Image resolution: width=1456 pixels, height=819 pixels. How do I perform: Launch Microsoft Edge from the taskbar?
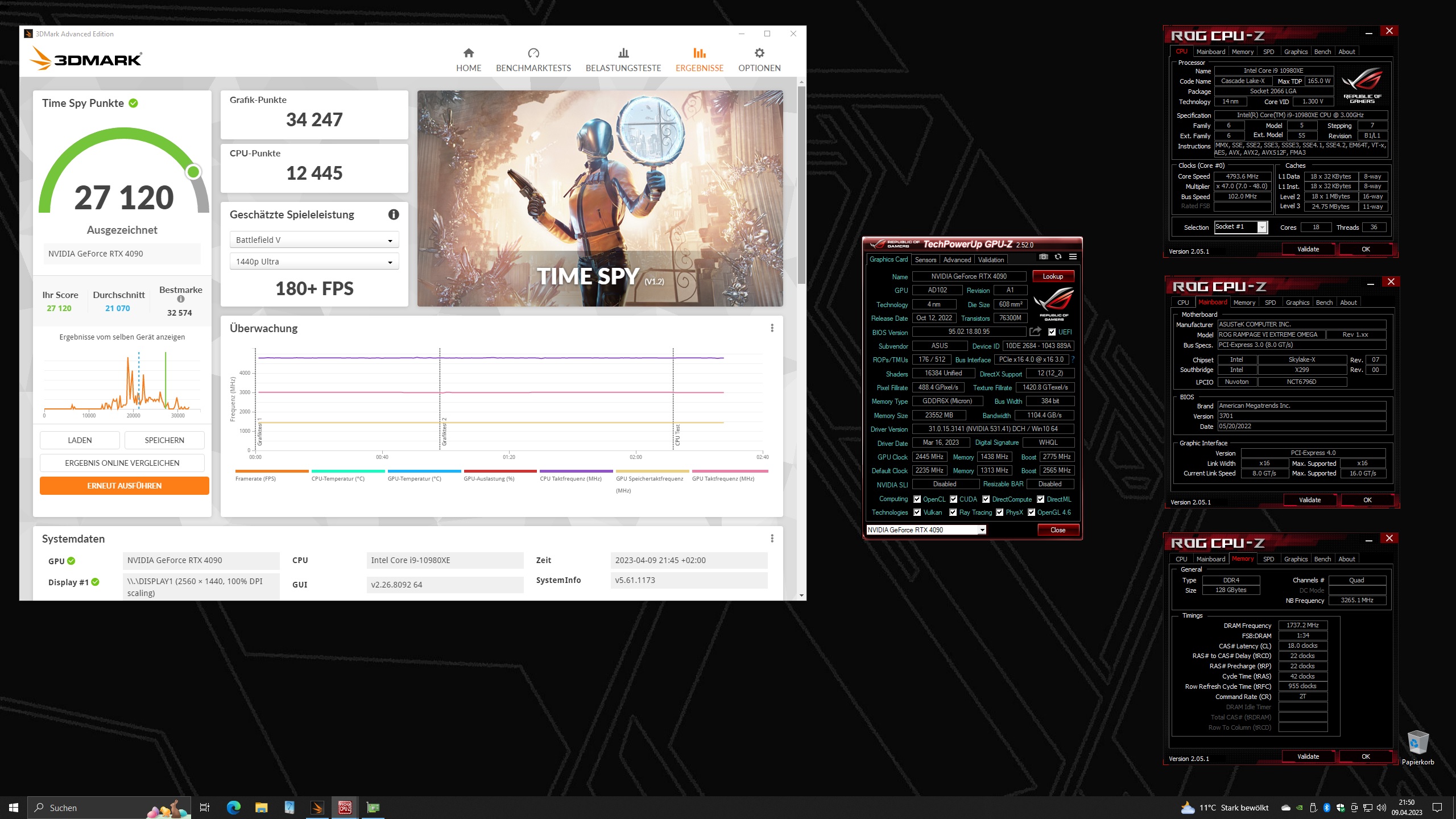point(233,808)
